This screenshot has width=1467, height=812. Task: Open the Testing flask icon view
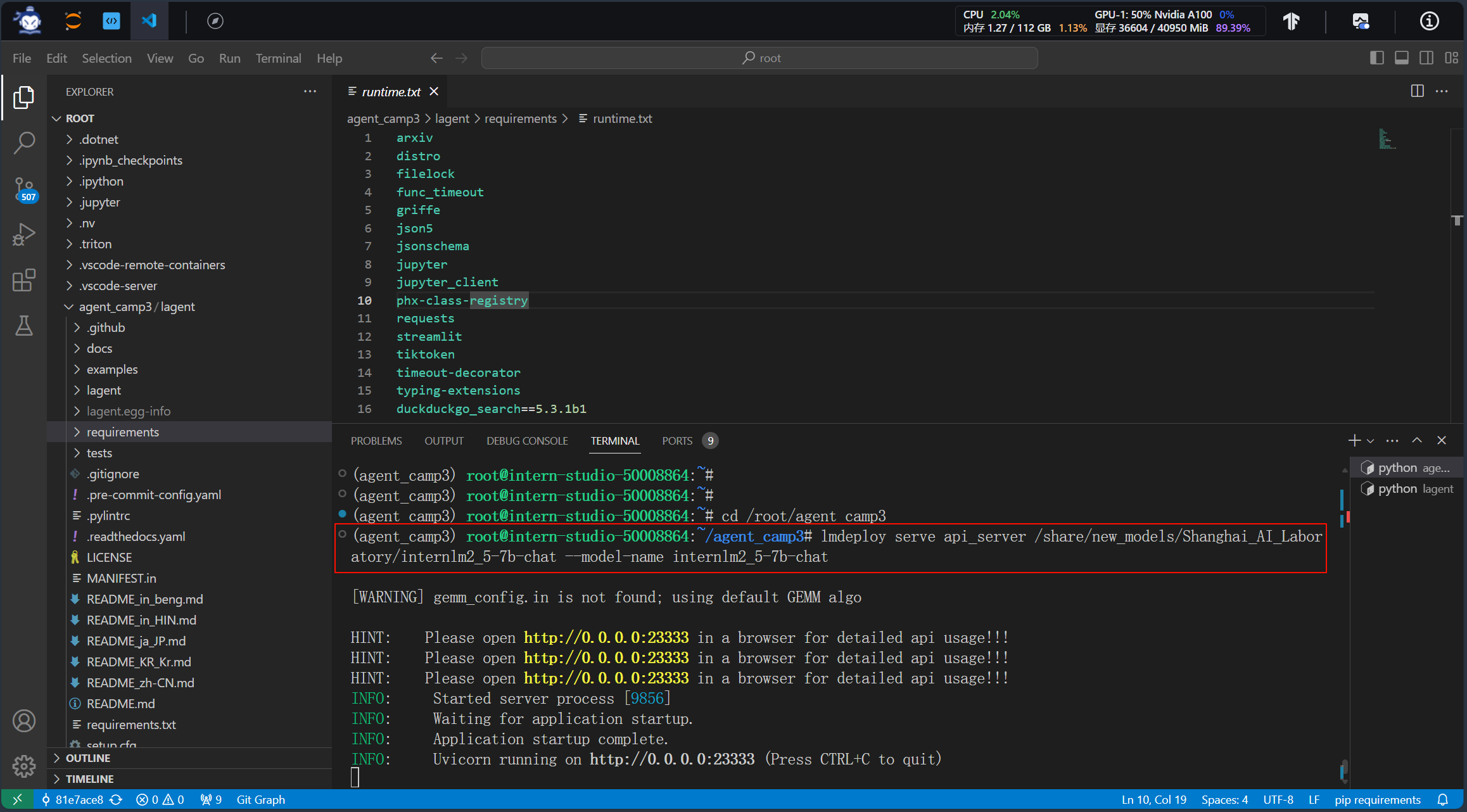tap(24, 326)
